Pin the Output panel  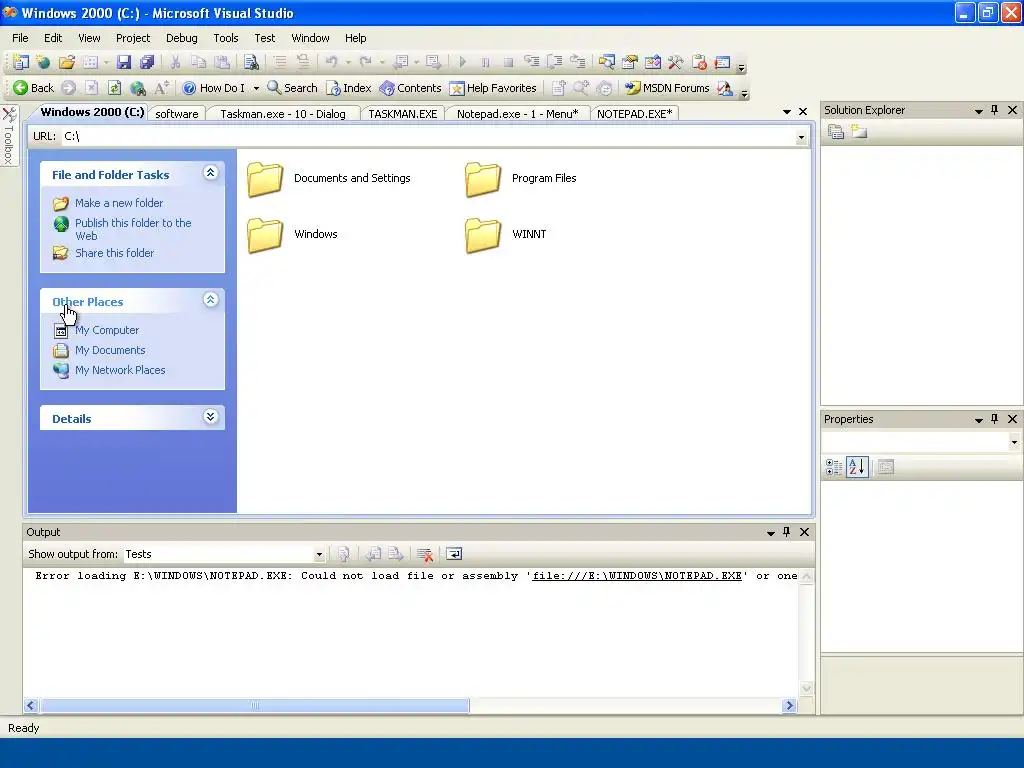click(787, 532)
